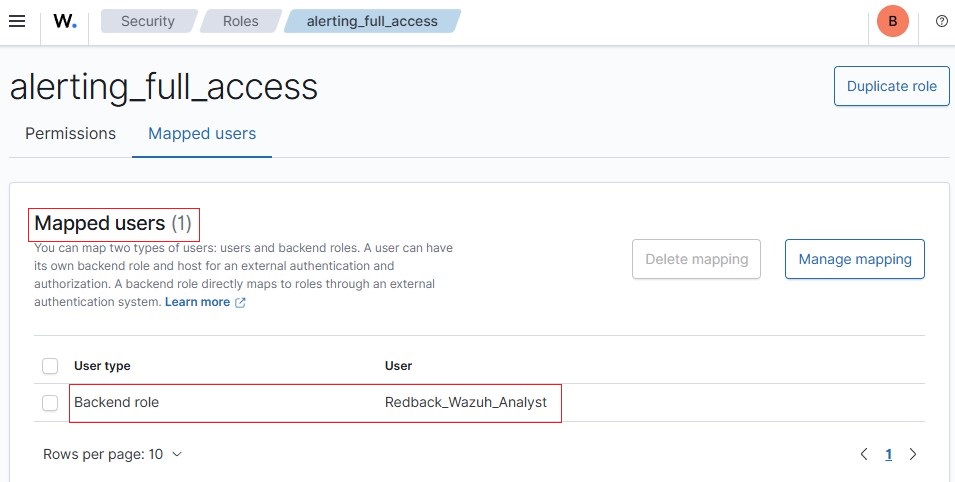Screen dimensions: 955x482
Task: Navigate to Security breadcrumb
Action: pyautogui.click(x=147, y=21)
